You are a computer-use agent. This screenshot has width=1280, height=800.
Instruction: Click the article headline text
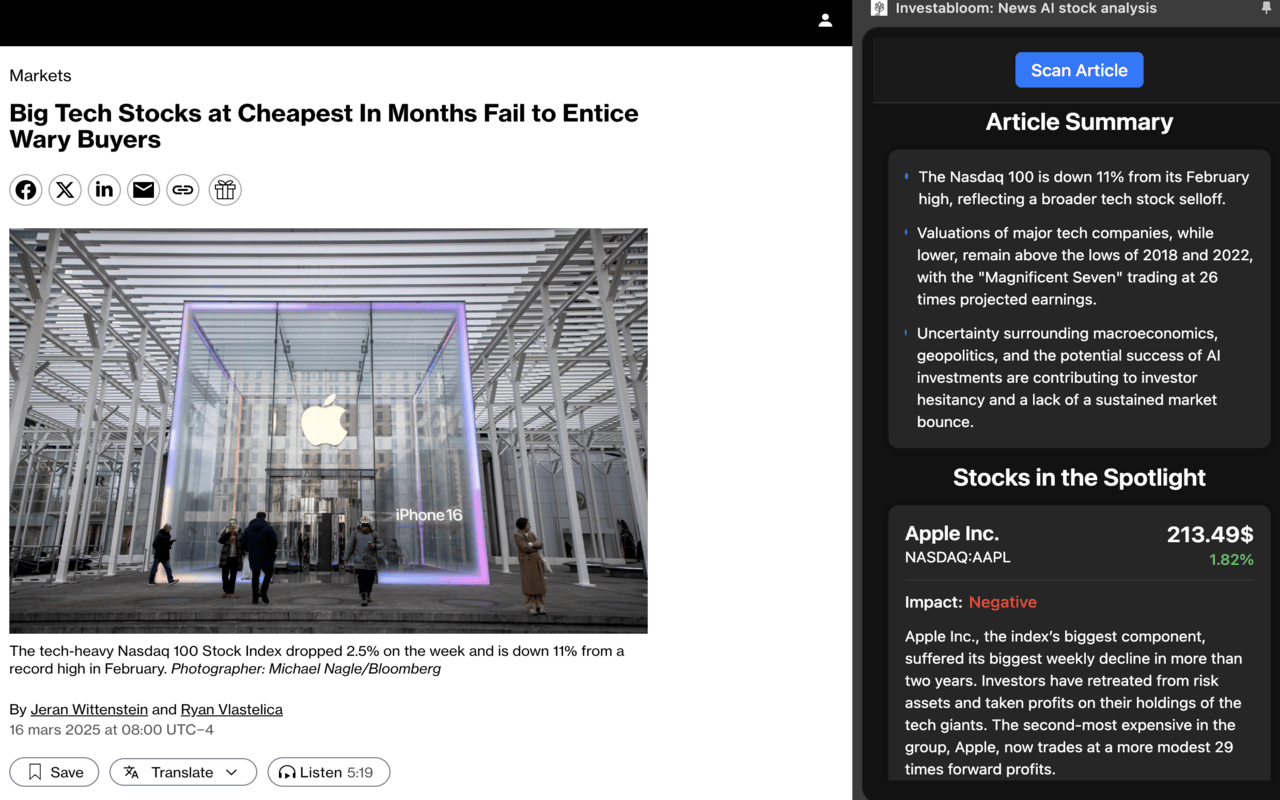click(324, 126)
